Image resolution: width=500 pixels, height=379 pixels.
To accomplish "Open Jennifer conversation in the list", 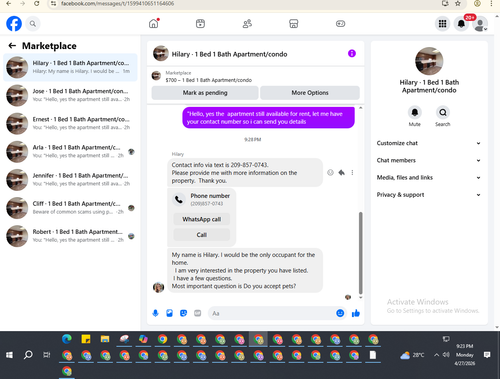I will pyautogui.click(x=70, y=180).
